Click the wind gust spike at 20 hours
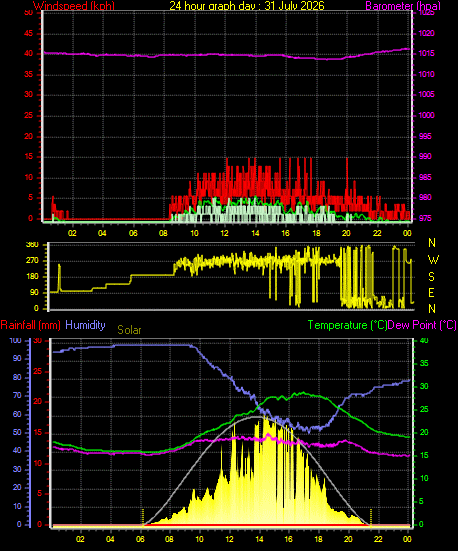The height and width of the screenshot is (551, 458). (347, 176)
